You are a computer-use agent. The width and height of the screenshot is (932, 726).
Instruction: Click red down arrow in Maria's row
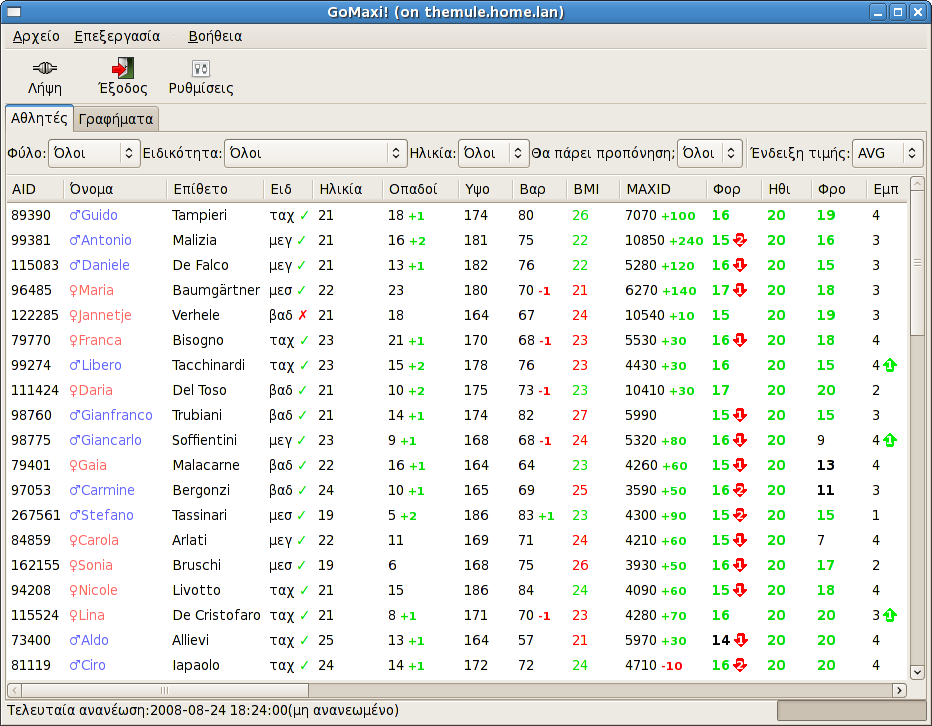coord(740,290)
